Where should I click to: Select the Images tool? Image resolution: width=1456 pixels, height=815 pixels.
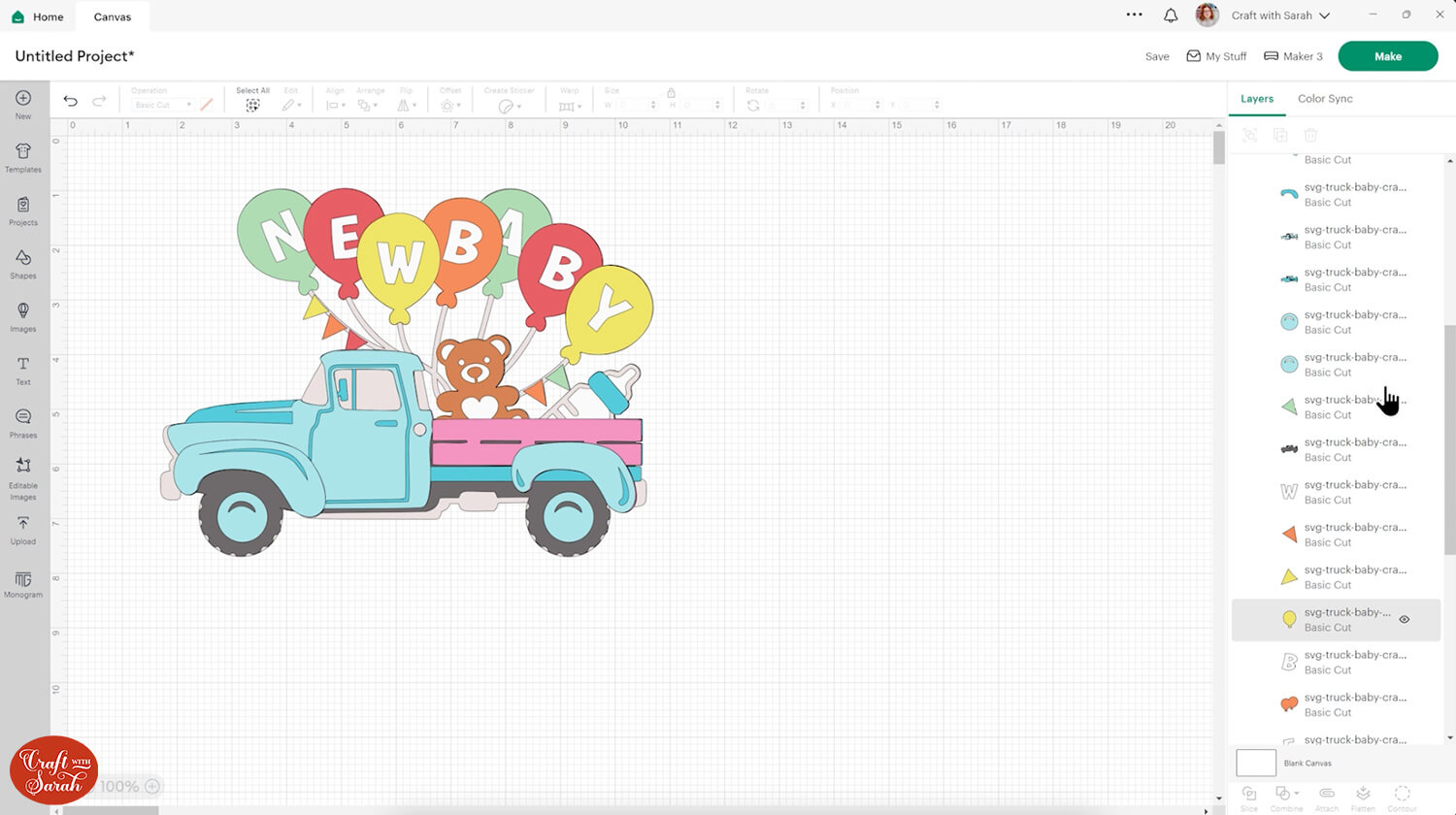point(22,316)
